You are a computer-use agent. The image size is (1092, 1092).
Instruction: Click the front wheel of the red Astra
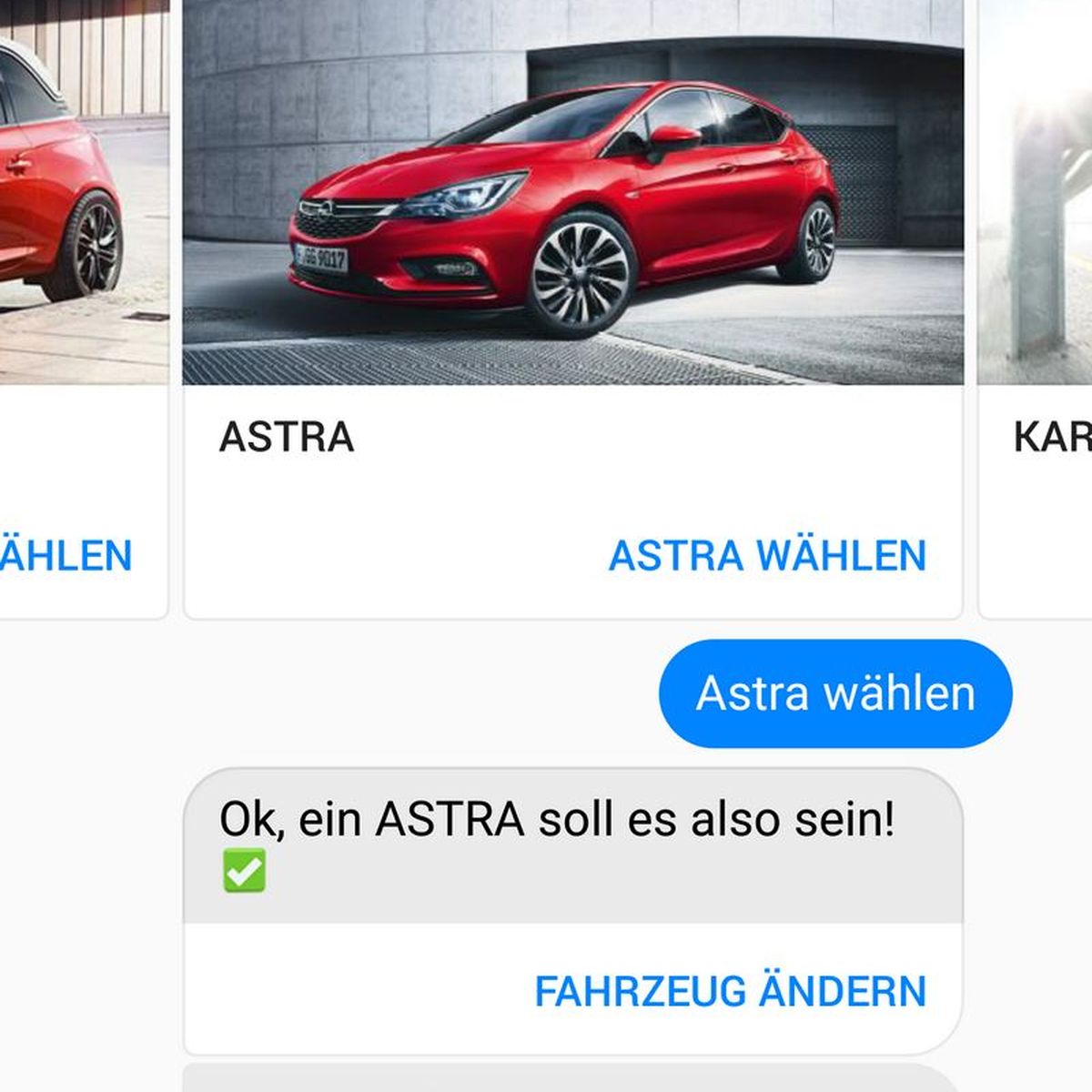[580, 272]
